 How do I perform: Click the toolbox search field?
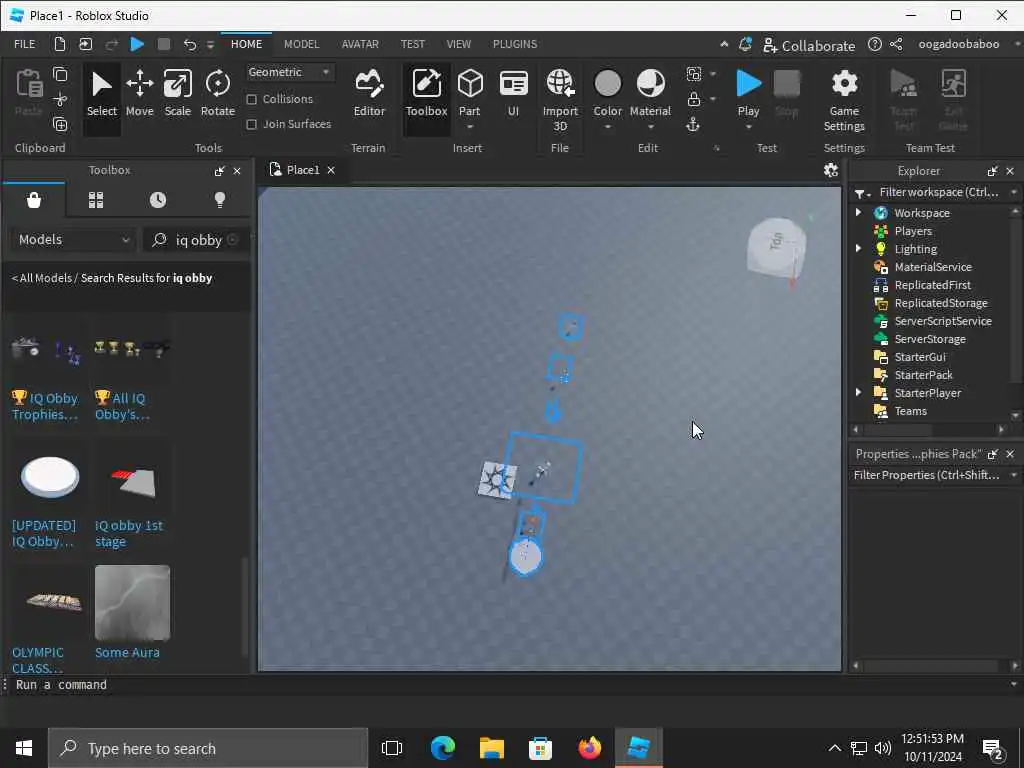pyautogui.click(x=196, y=240)
